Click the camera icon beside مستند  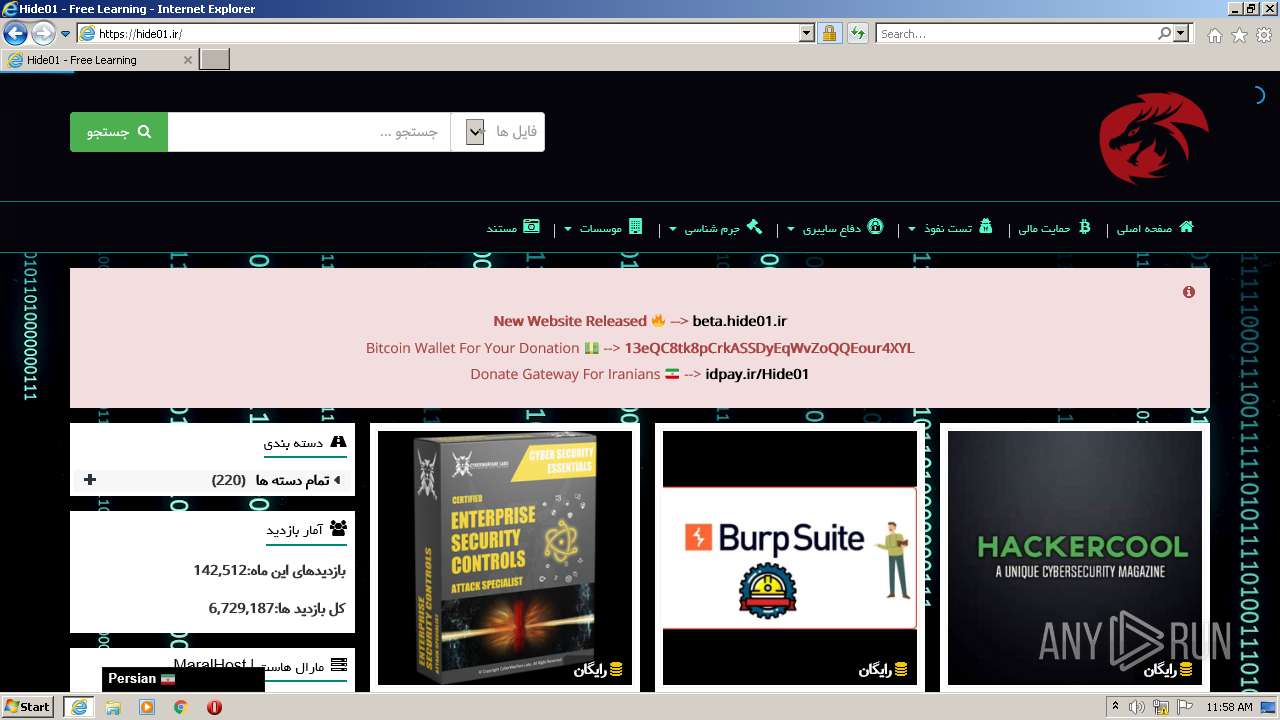tap(531, 227)
